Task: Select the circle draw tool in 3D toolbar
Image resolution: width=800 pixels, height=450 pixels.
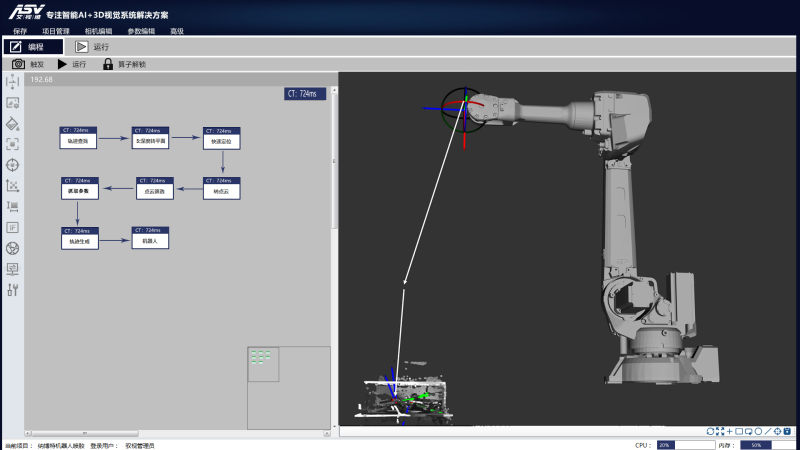Action: (x=758, y=431)
